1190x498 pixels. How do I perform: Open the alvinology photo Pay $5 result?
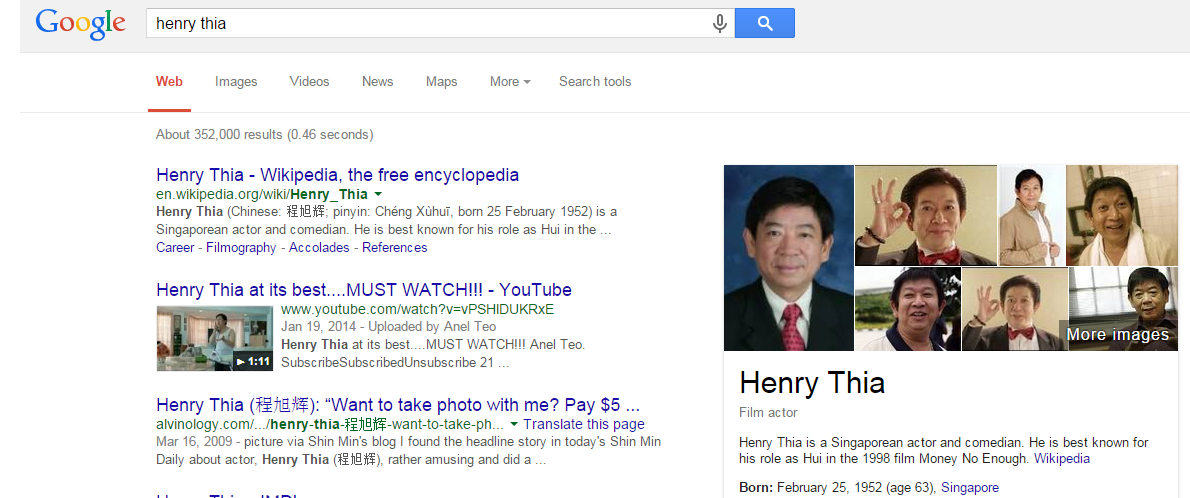point(398,405)
